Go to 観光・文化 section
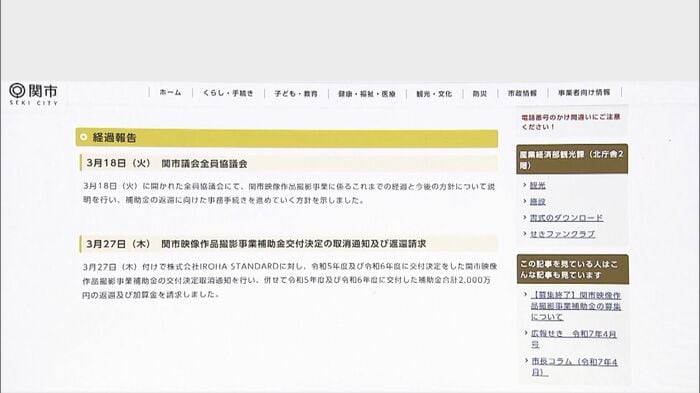Viewport: 700px width, 393px height. coord(434,94)
